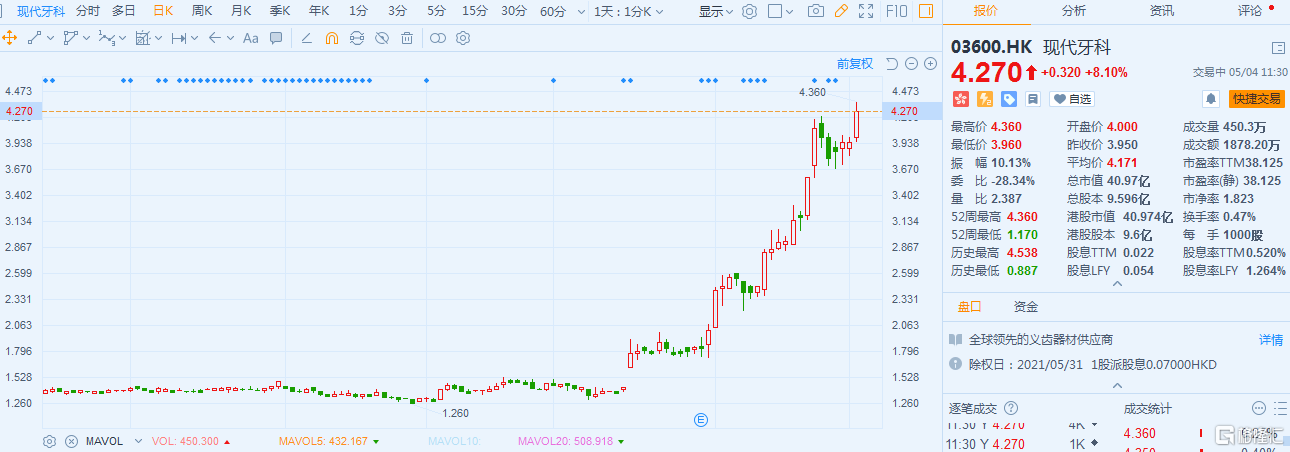Open the 前复权 adjustment dropdown
The height and width of the screenshot is (452, 1290).
pyautogui.click(x=854, y=63)
